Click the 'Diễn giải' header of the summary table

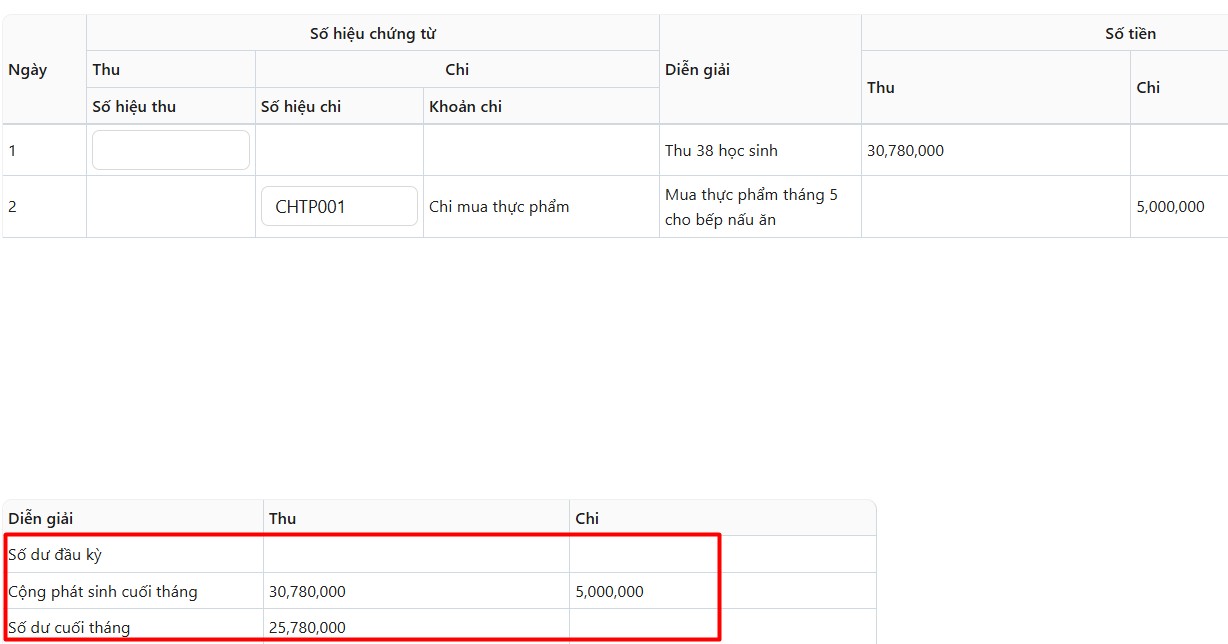tap(41, 518)
